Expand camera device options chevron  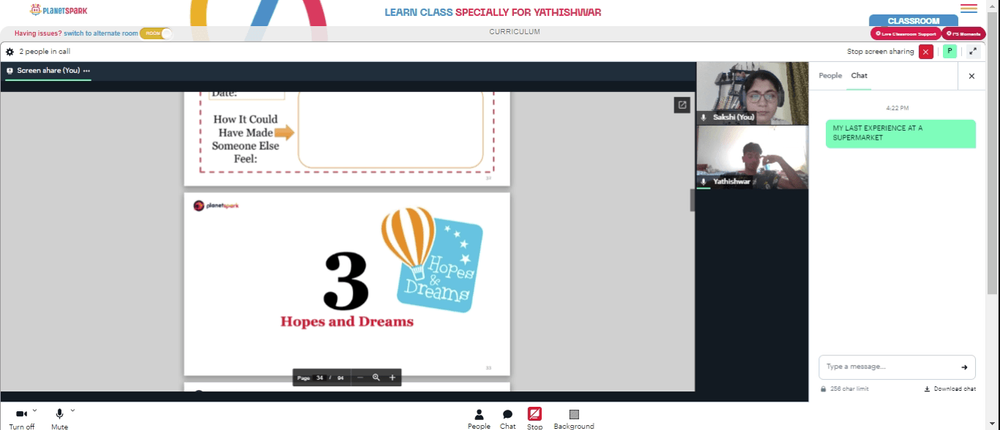34,410
